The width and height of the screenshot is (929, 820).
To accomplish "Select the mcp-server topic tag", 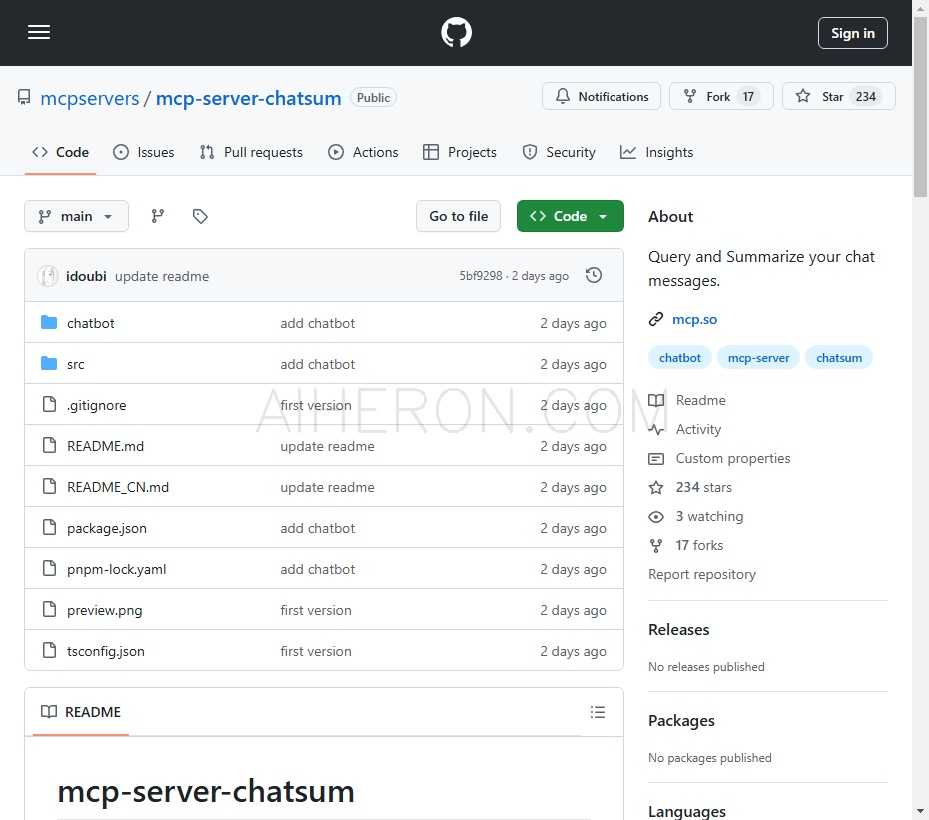I will [758, 358].
